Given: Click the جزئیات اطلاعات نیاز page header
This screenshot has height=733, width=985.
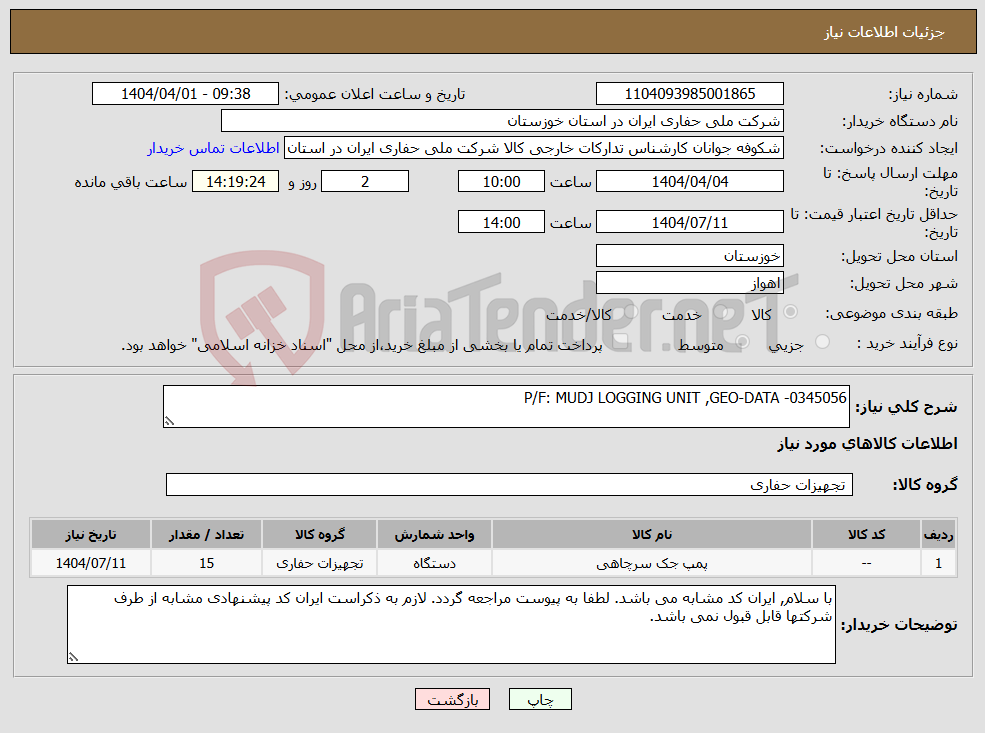Looking at the screenshot, I should 884,32.
